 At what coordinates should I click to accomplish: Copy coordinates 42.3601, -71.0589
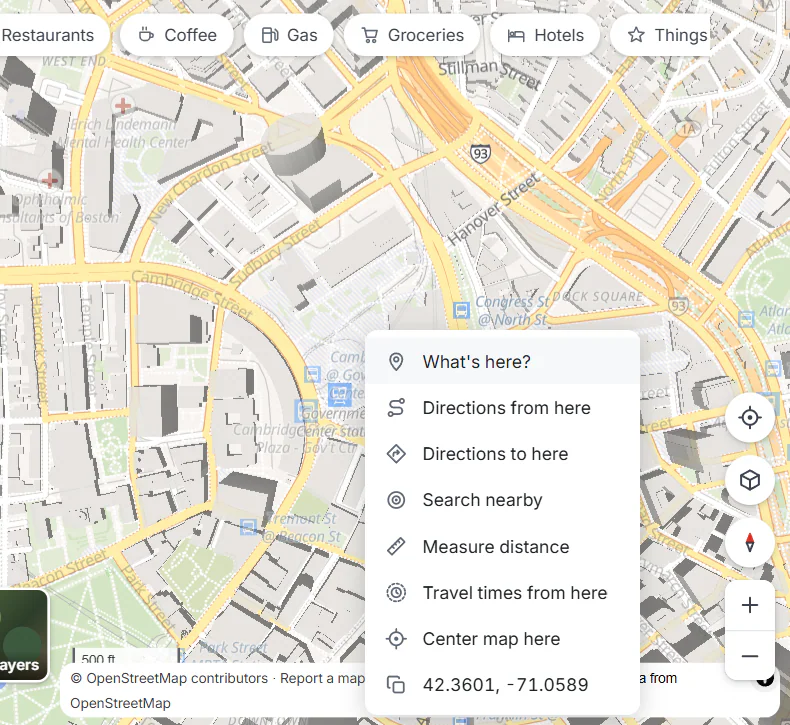[x=502, y=685]
